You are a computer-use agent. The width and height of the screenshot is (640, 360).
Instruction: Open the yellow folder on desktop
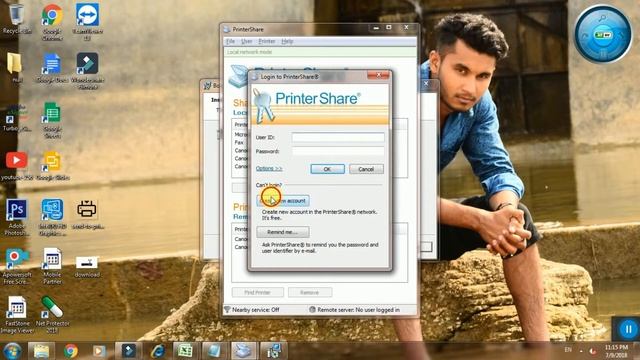pyautogui.click(x=16, y=67)
